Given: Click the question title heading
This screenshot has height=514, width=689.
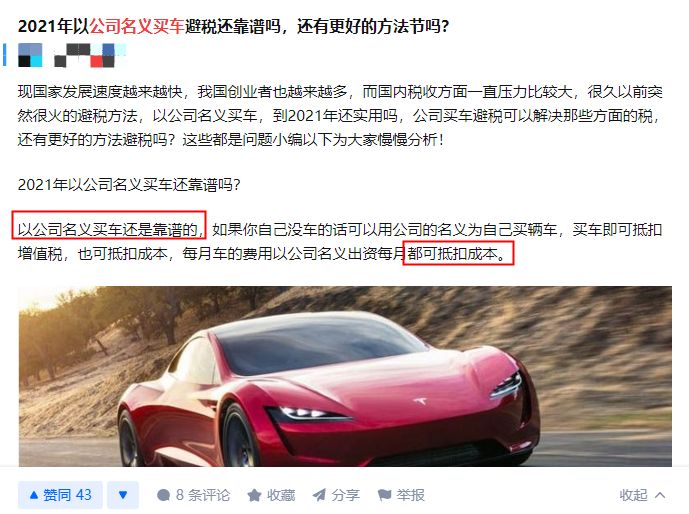Looking at the screenshot, I should [233, 26].
